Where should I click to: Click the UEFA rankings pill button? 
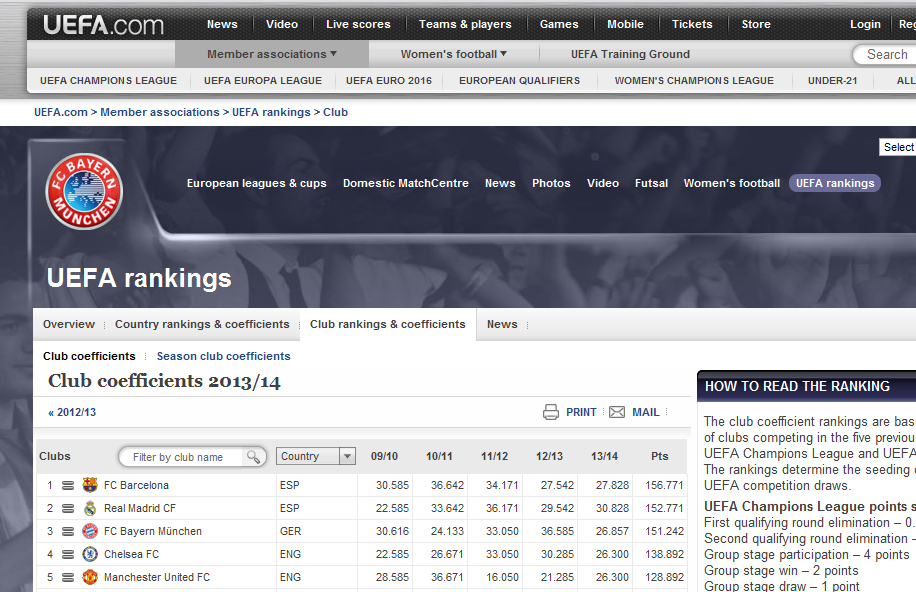click(x=835, y=183)
